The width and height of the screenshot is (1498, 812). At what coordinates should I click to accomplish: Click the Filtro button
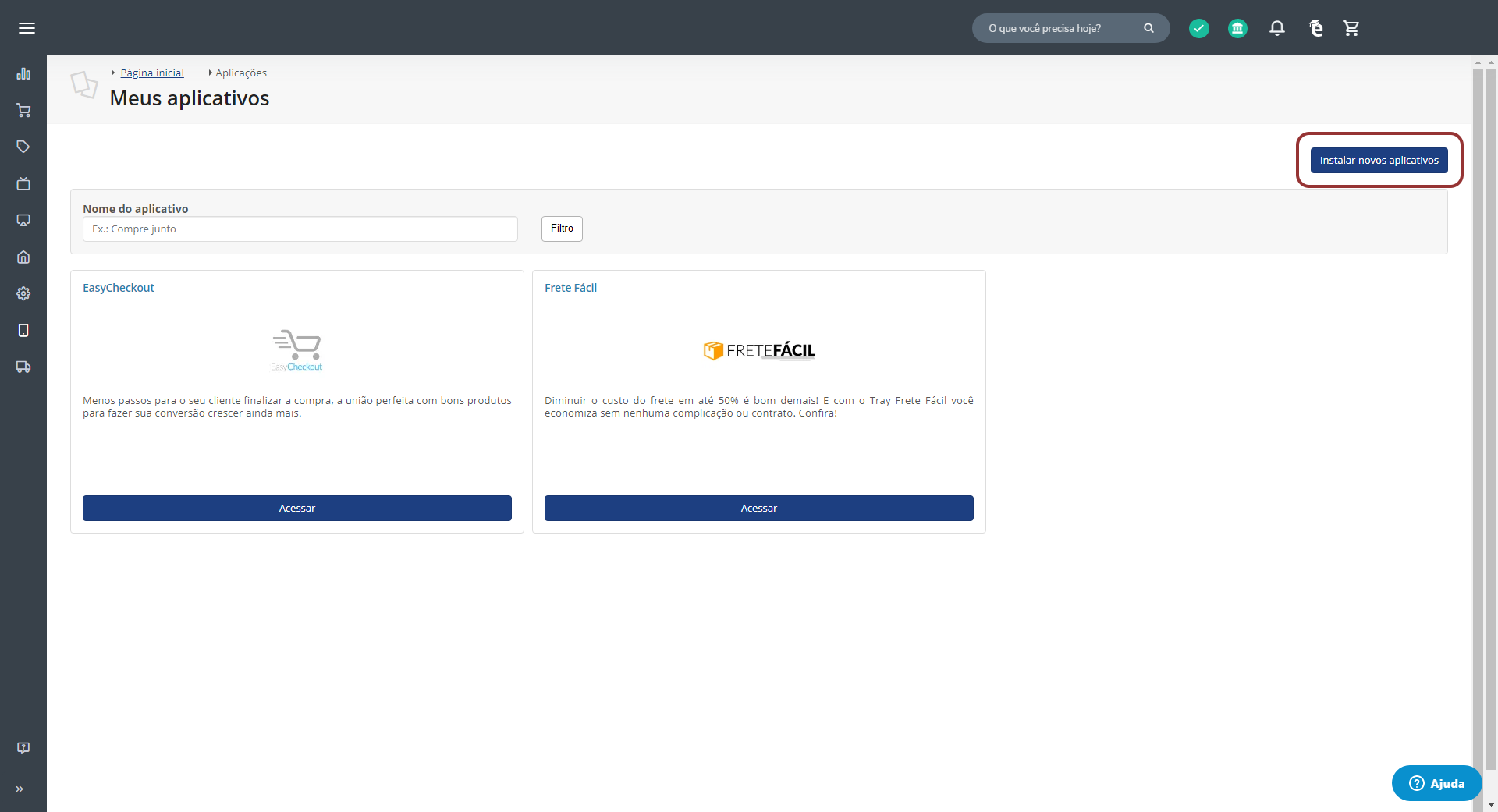pyautogui.click(x=562, y=229)
